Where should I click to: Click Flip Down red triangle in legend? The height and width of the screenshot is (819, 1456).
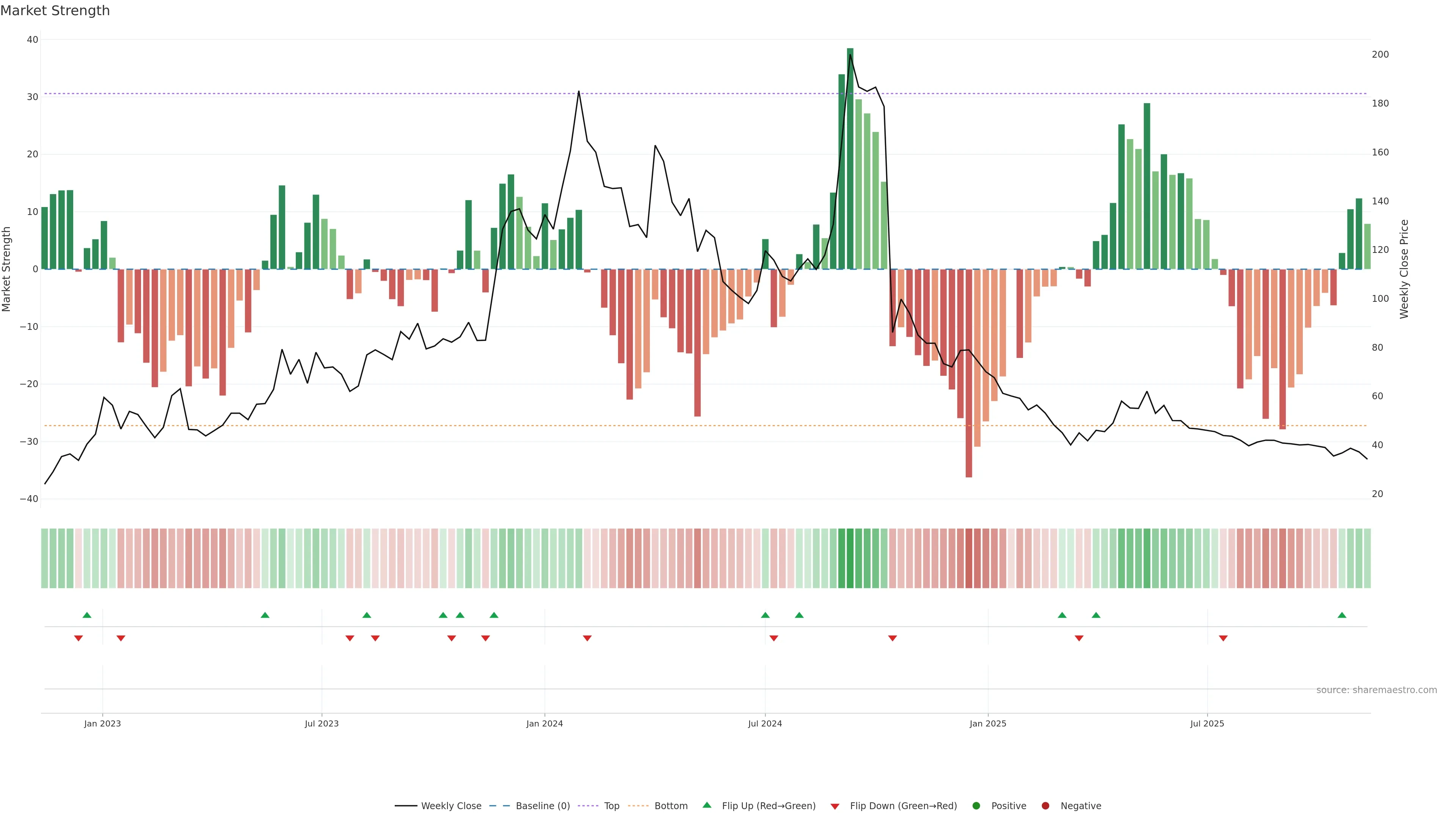[835, 806]
